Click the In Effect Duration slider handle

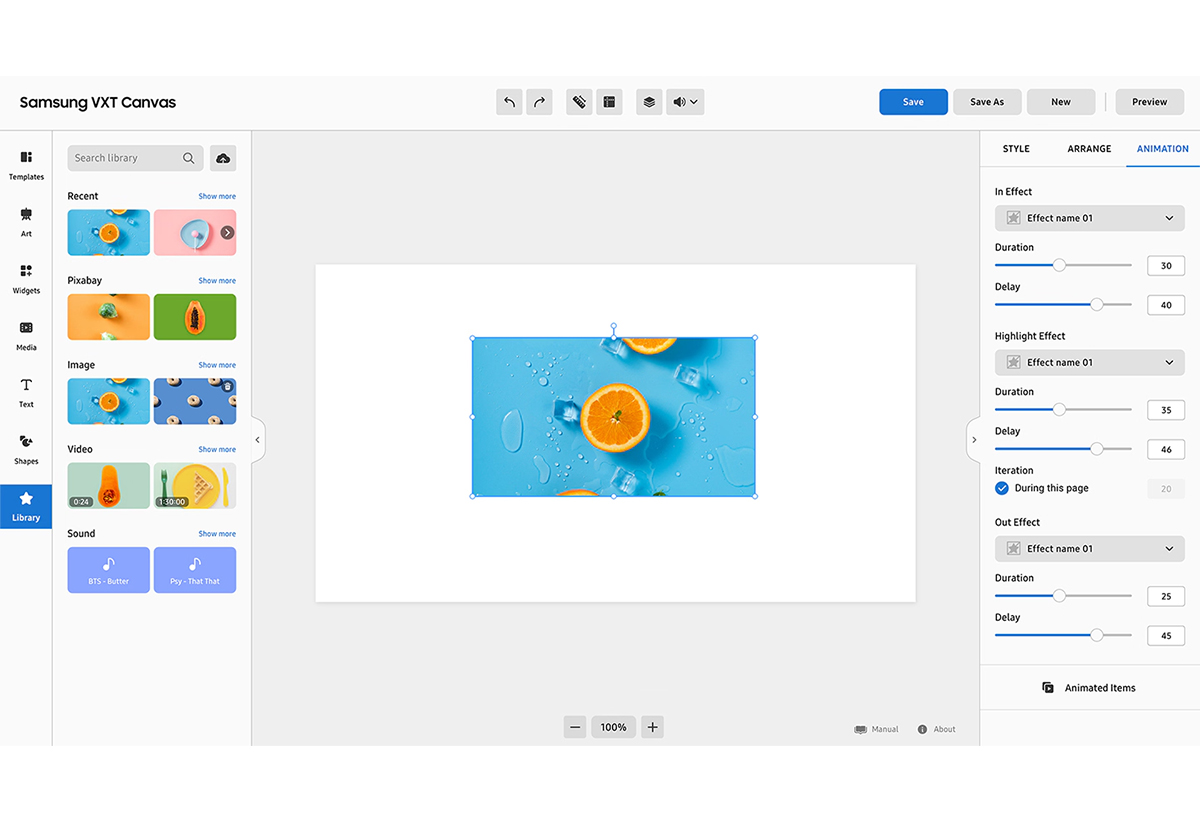point(1059,265)
